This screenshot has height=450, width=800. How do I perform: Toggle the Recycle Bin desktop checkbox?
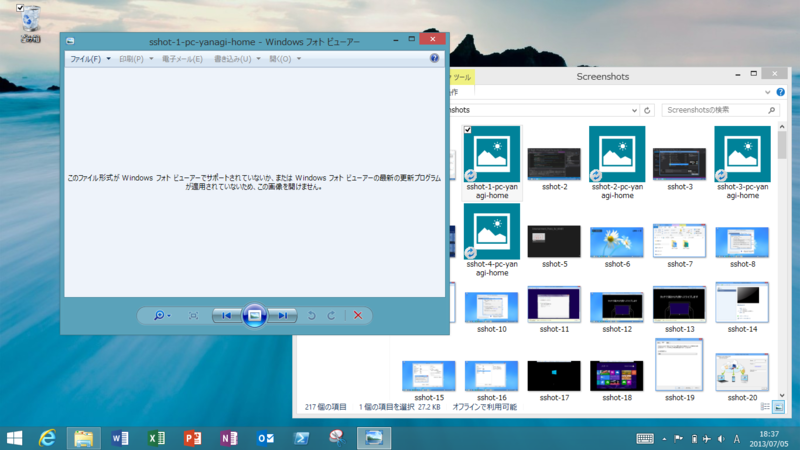[x=20, y=8]
